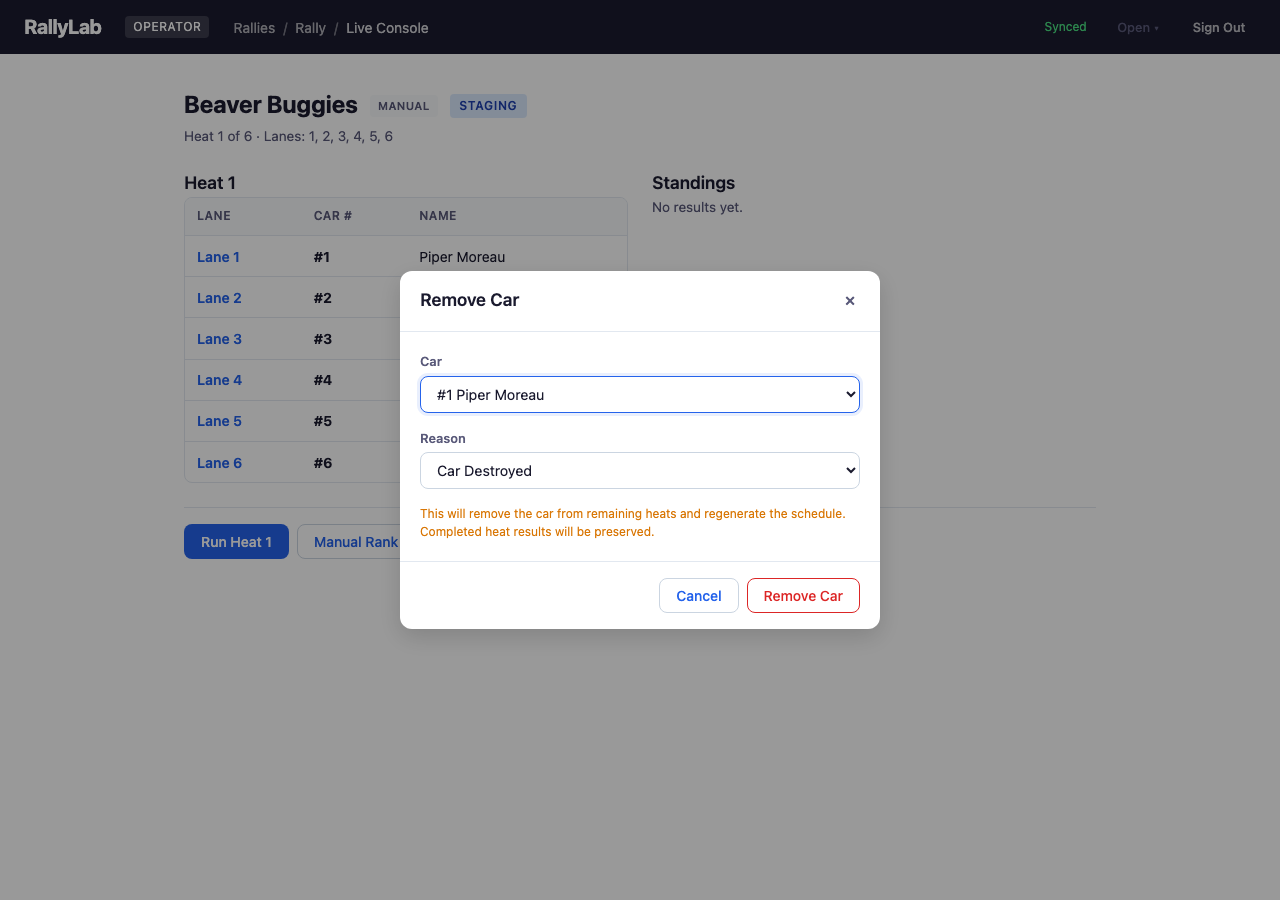Click the RallyLab logo
The height and width of the screenshot is (900, 1280).
pos(63,27)
